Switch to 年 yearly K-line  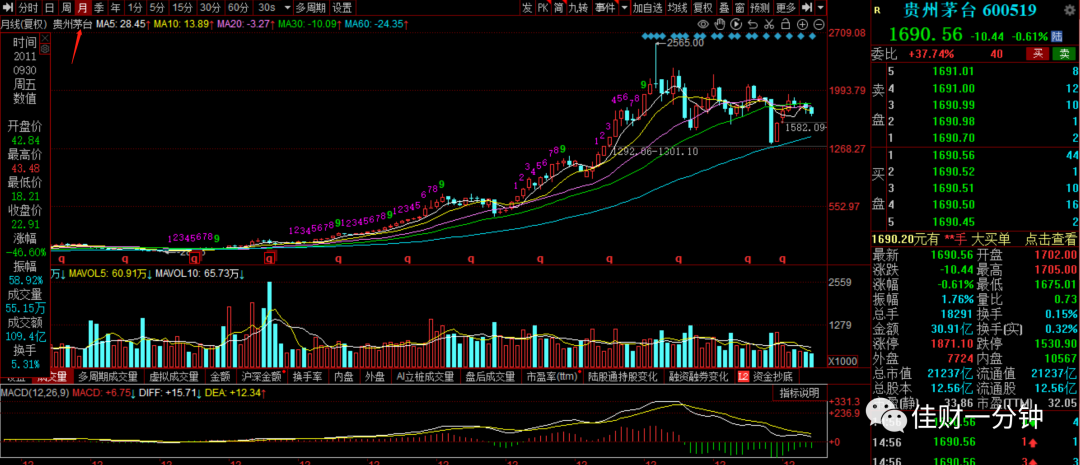[116, 8]
